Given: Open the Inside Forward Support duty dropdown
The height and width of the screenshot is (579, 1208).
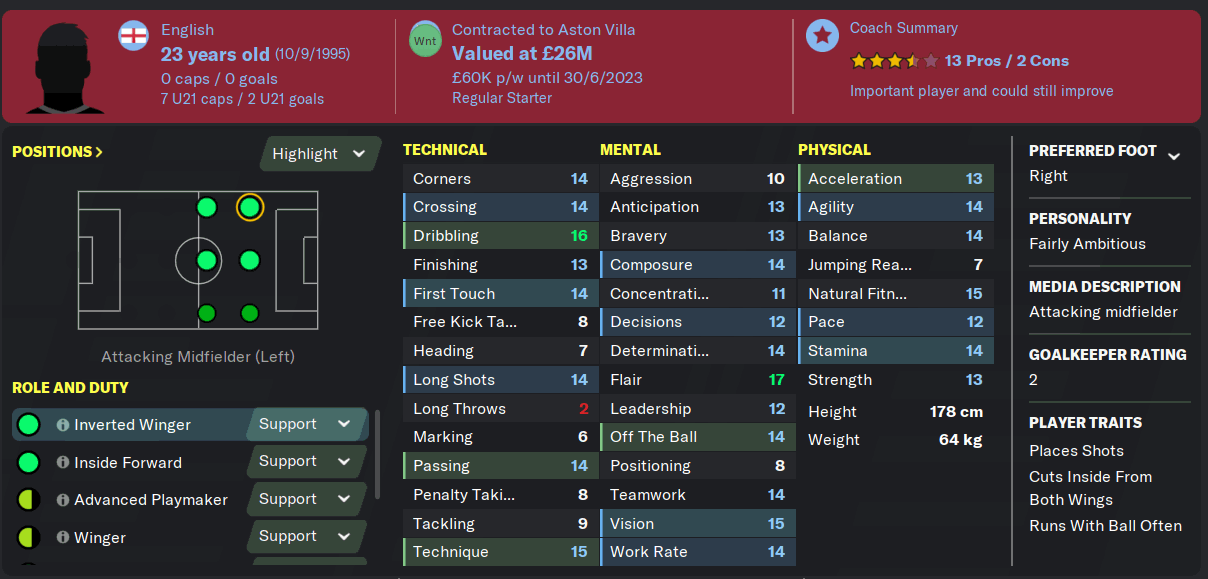Looking at the screenshot, I should coord(306,462).
